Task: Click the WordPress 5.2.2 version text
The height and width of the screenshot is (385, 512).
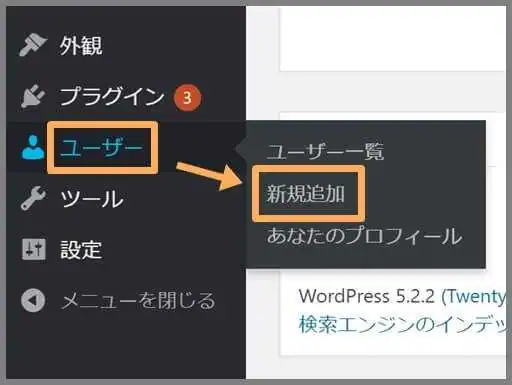Action: 367,296
